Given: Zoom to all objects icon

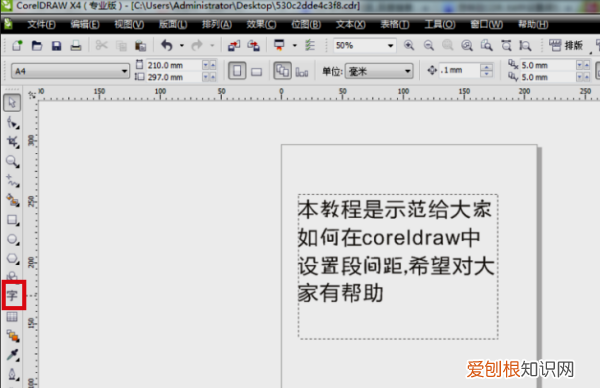Looking at the screenshot, I should tap(466, 46).
